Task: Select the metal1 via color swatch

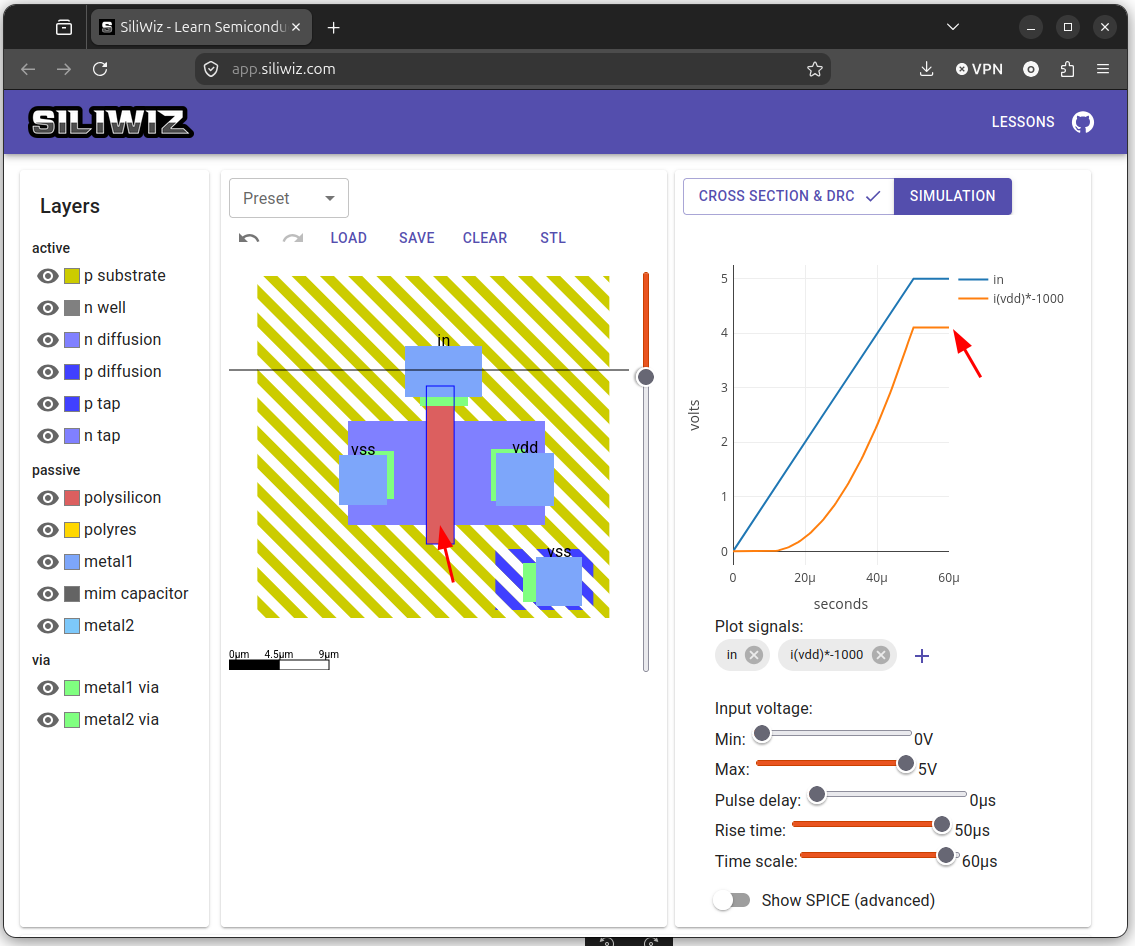Action: tap(72, 688)
